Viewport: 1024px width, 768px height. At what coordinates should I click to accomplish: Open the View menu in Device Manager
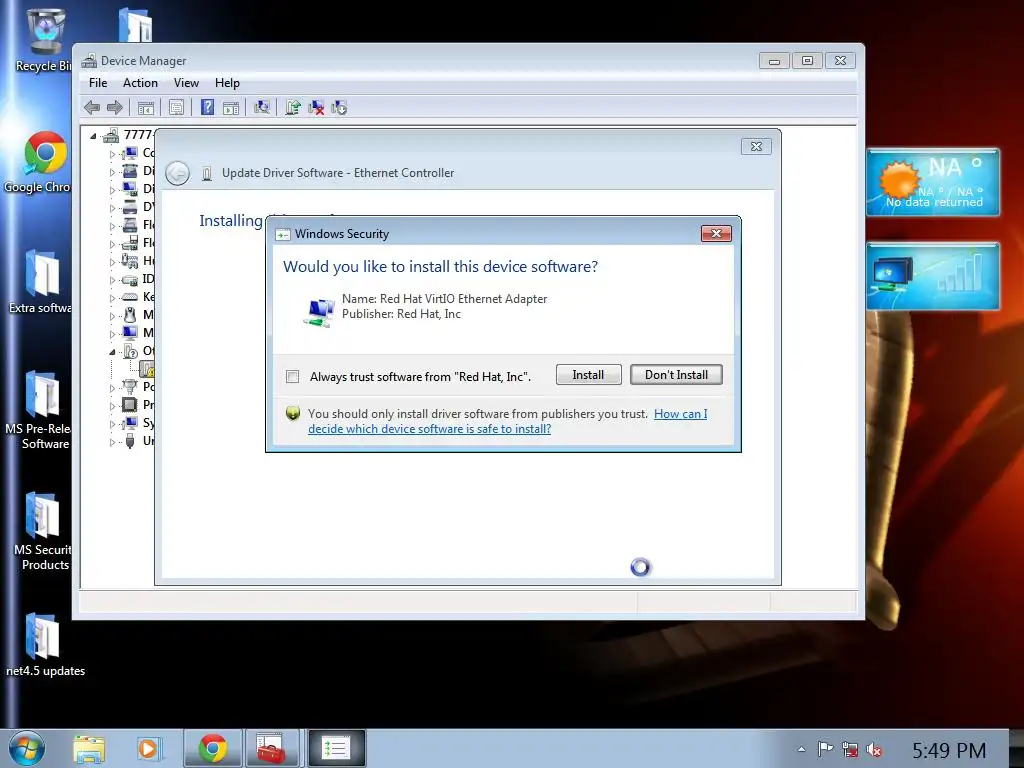[186, 83]
